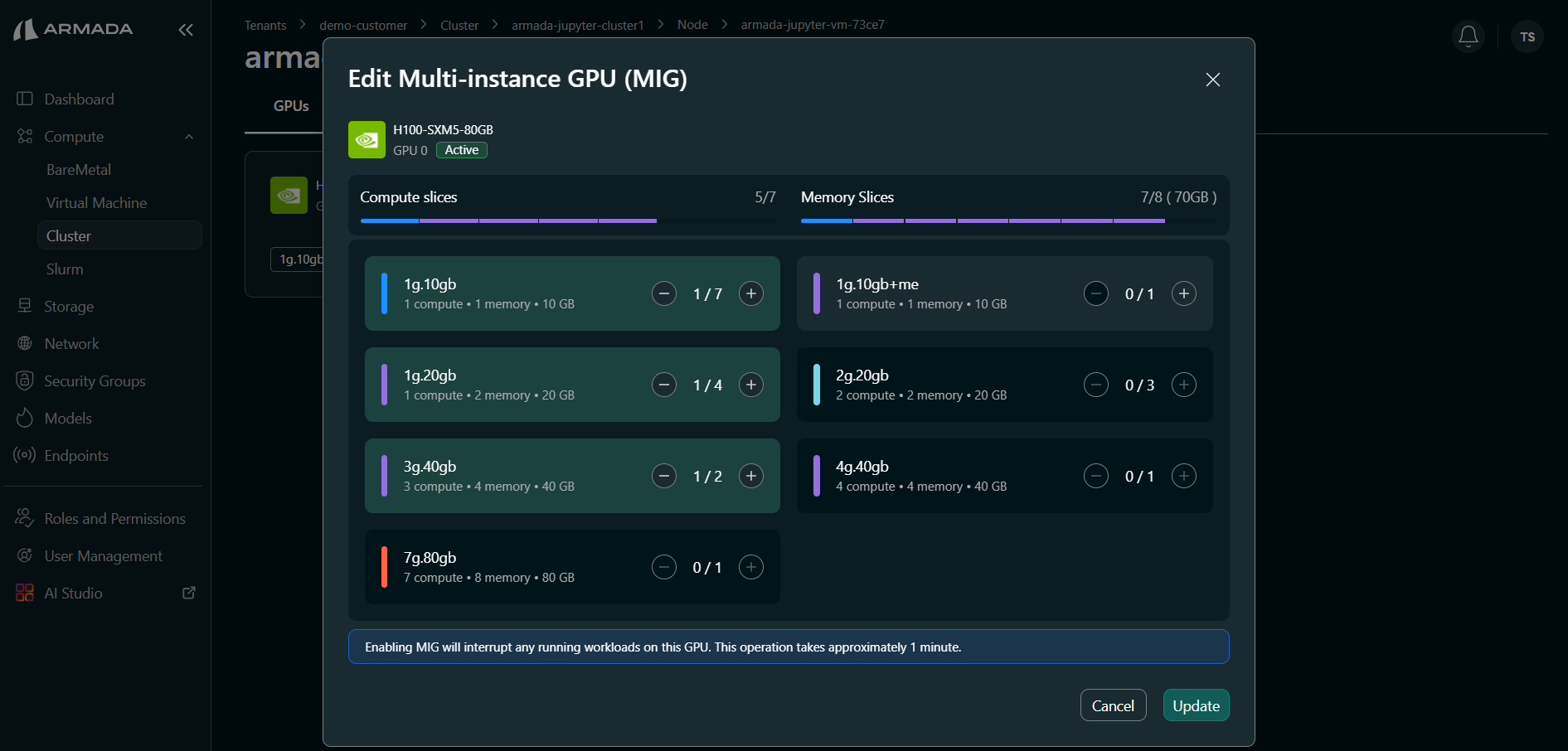Go to Virtual Machine section
The width and height of the screenshot is (1568, 751).
[x=96, y=203]
